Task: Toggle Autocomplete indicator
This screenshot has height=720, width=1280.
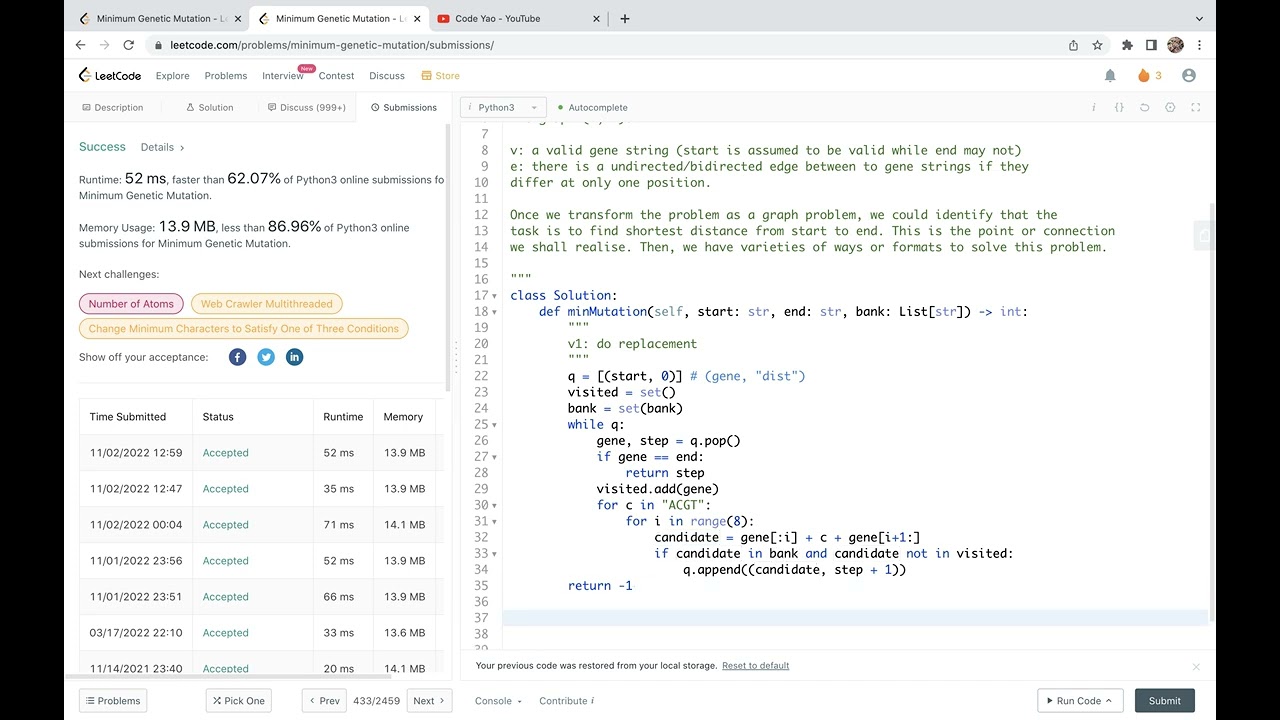Action: 593,107
